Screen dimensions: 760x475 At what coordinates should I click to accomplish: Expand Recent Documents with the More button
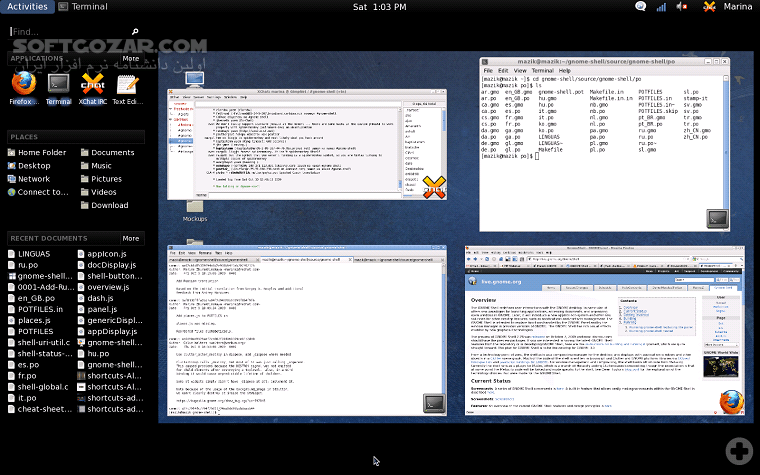pos(131,239)
